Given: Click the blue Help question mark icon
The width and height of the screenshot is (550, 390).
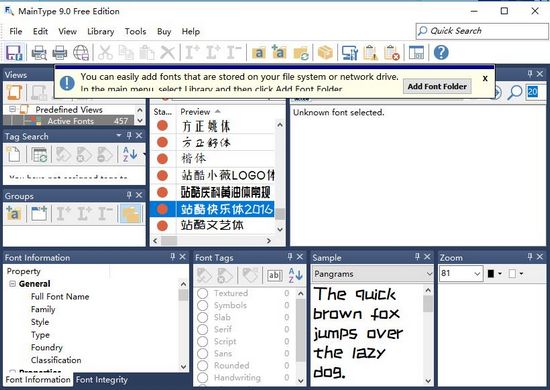Looking at the screenshot, I should point(441,53).
